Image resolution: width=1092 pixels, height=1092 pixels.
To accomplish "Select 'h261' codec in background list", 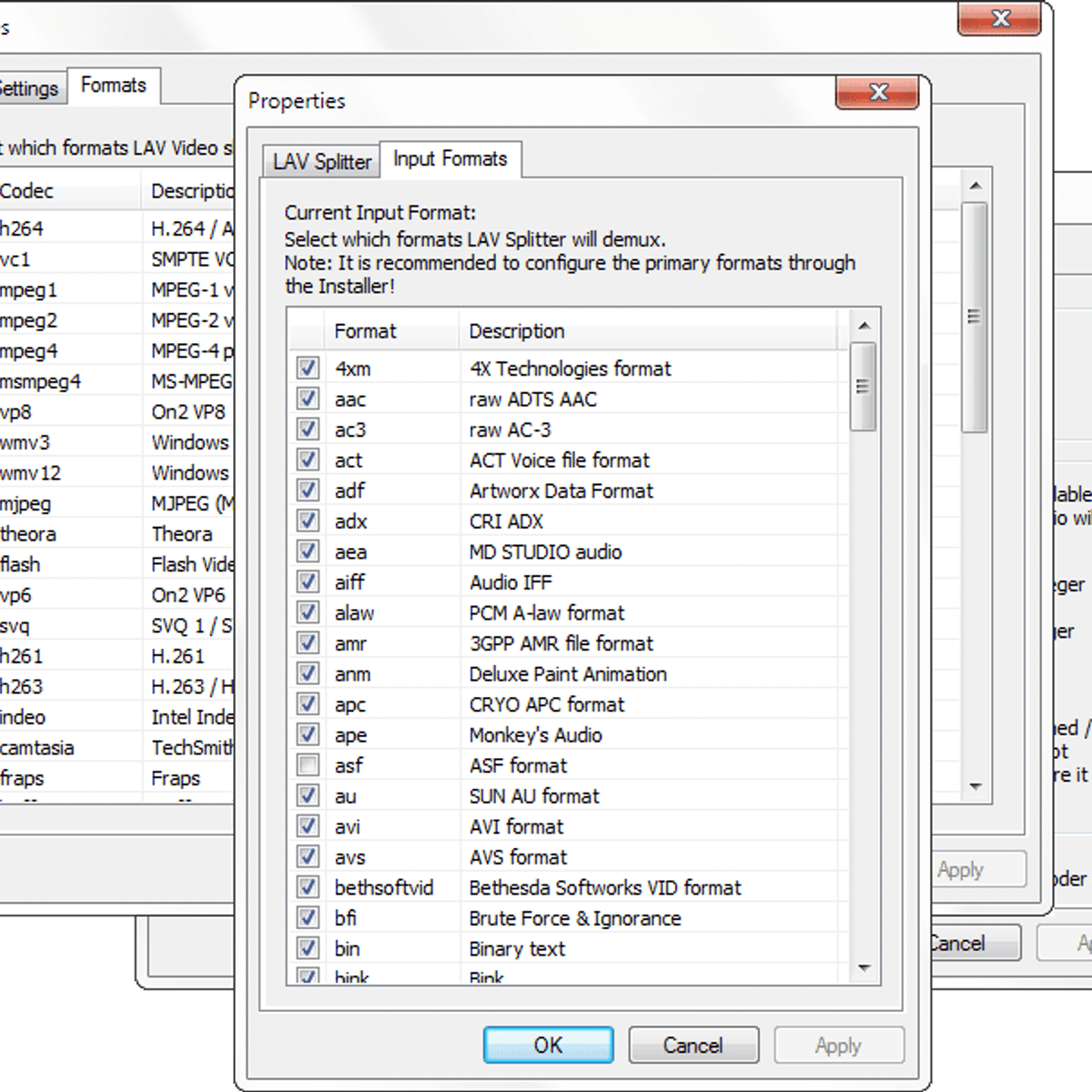I will [x=22, y=656].
